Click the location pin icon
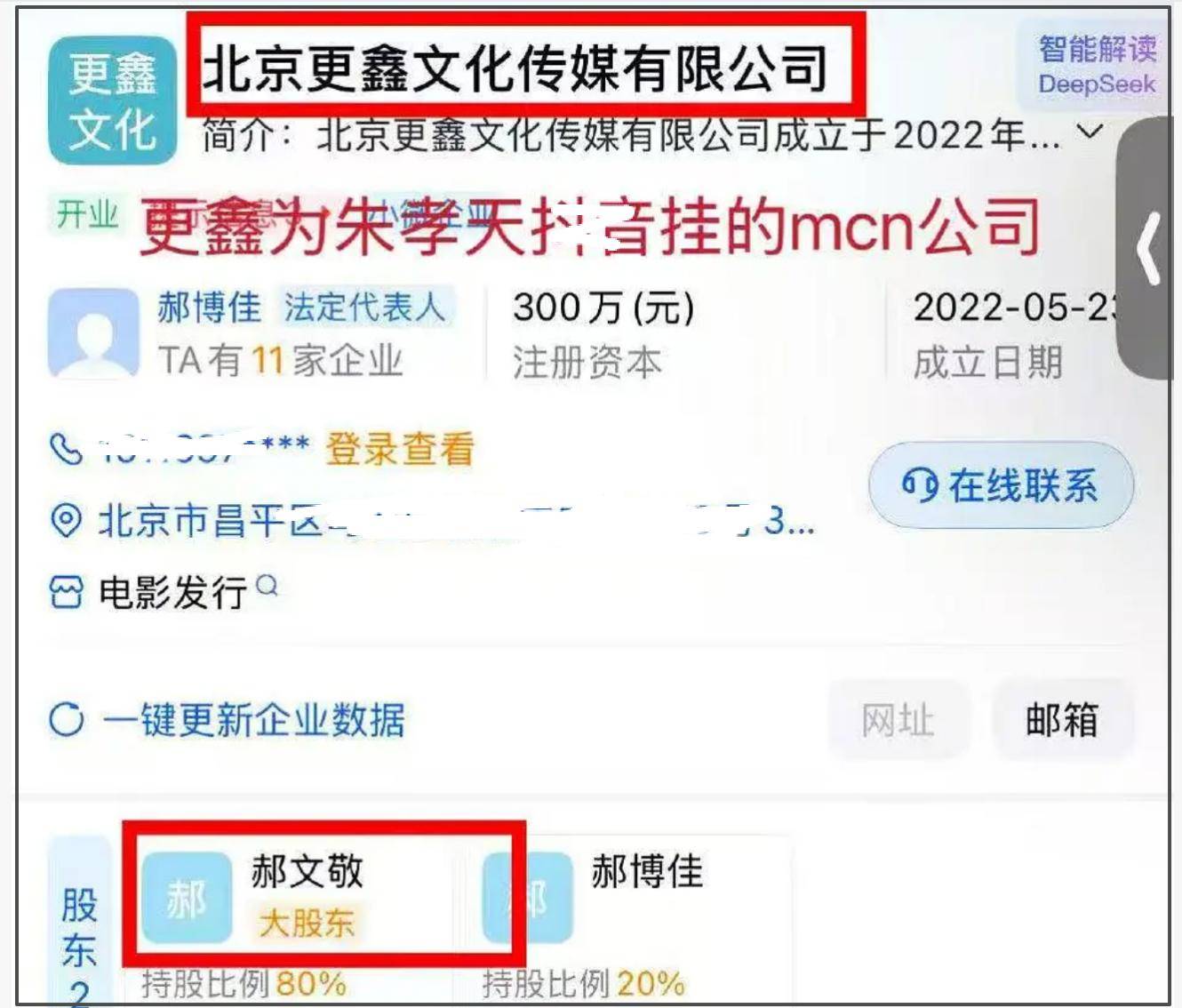The image size is (1182, 1008). click(66, 520)
